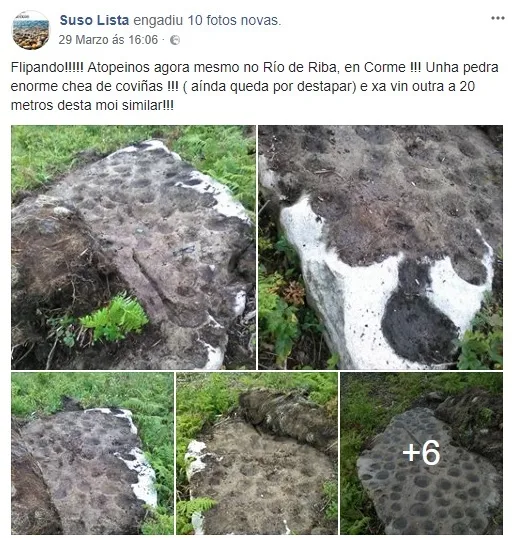This screenshot has width=512, height=538.
Task: Open the close-up photo of white quartz rock
Action: [381, 247]
